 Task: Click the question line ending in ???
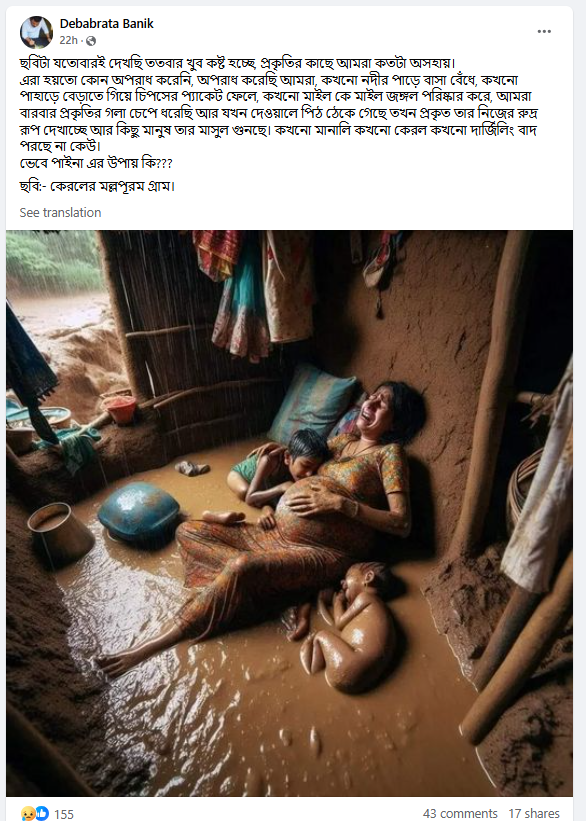click(96, 163)
